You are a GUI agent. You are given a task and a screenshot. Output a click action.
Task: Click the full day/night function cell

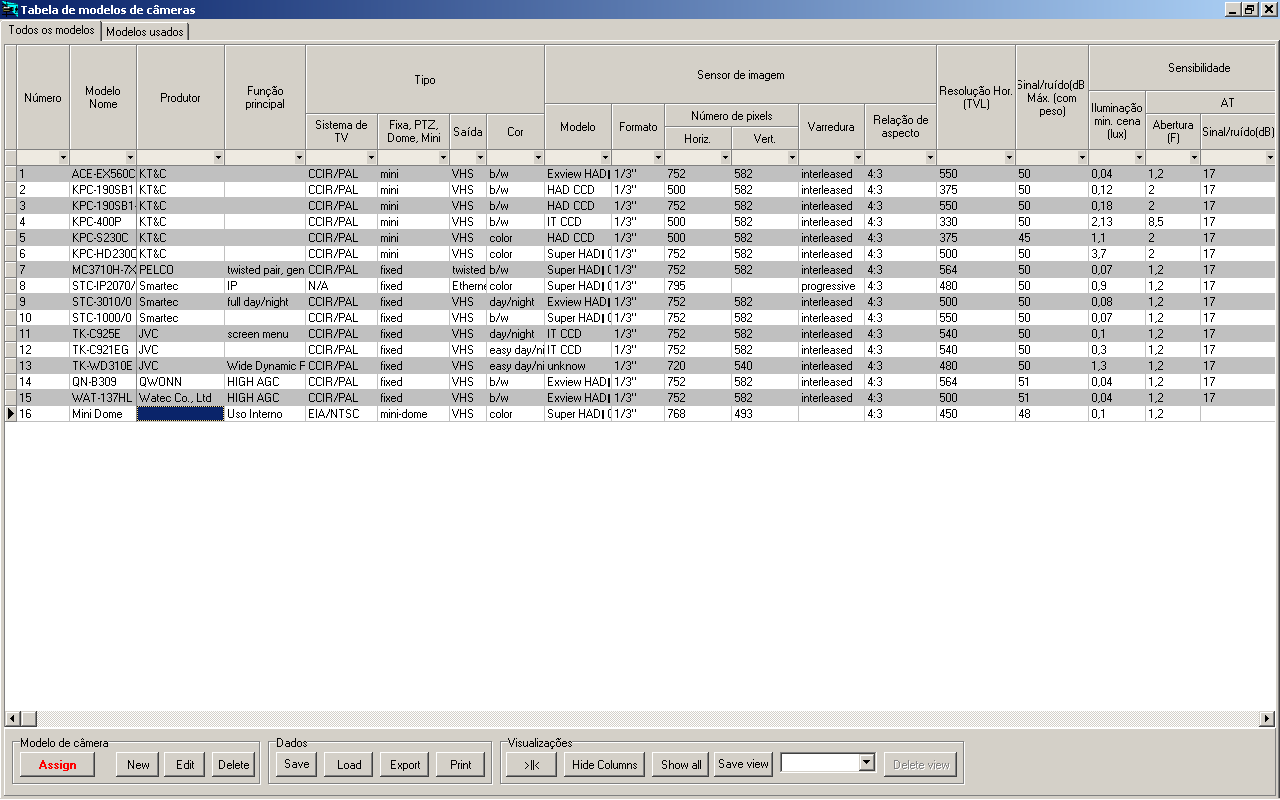coord(265,302)
